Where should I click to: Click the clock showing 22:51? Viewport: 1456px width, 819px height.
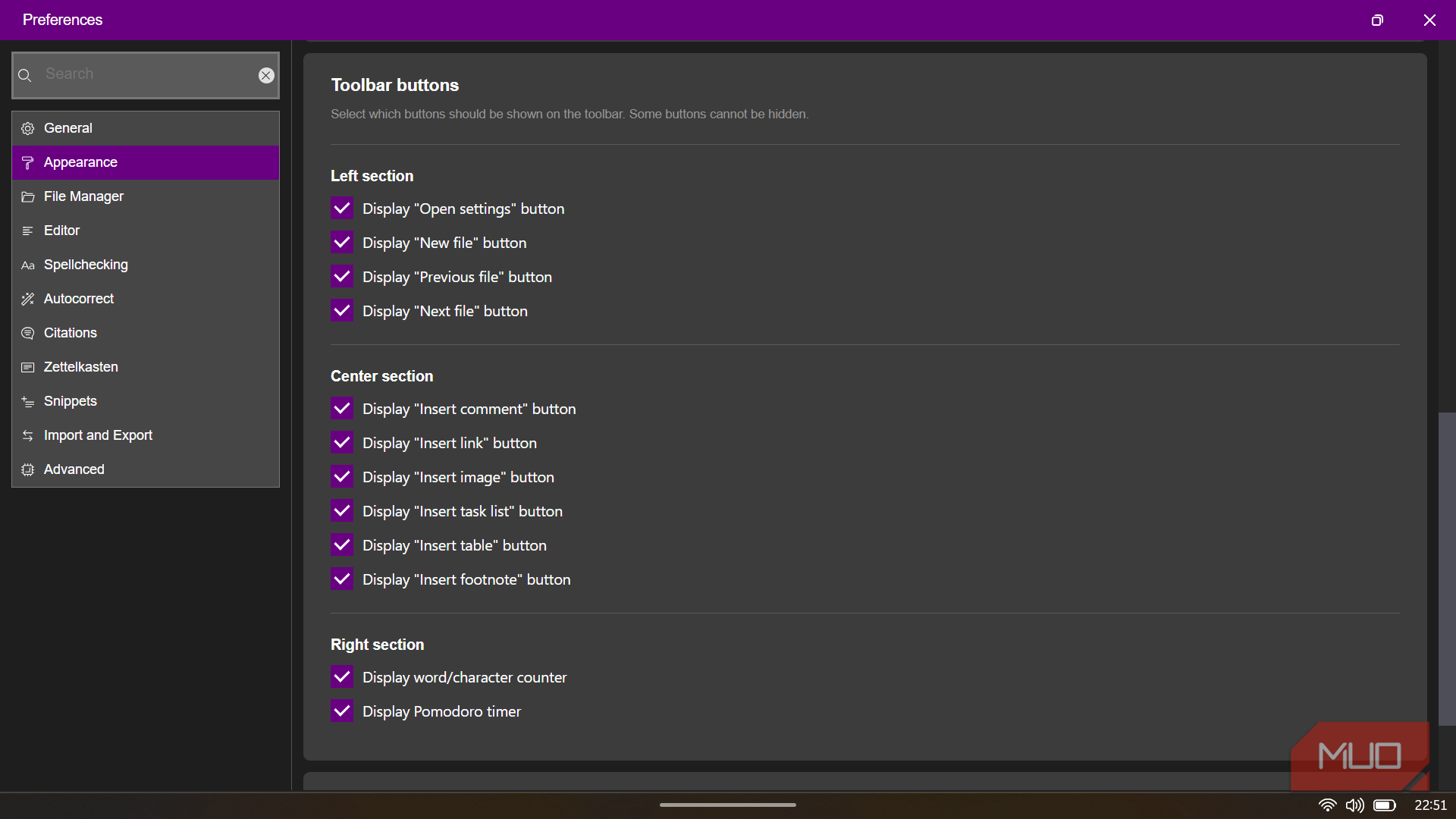pyautogui.click(x=1430, y=805)
